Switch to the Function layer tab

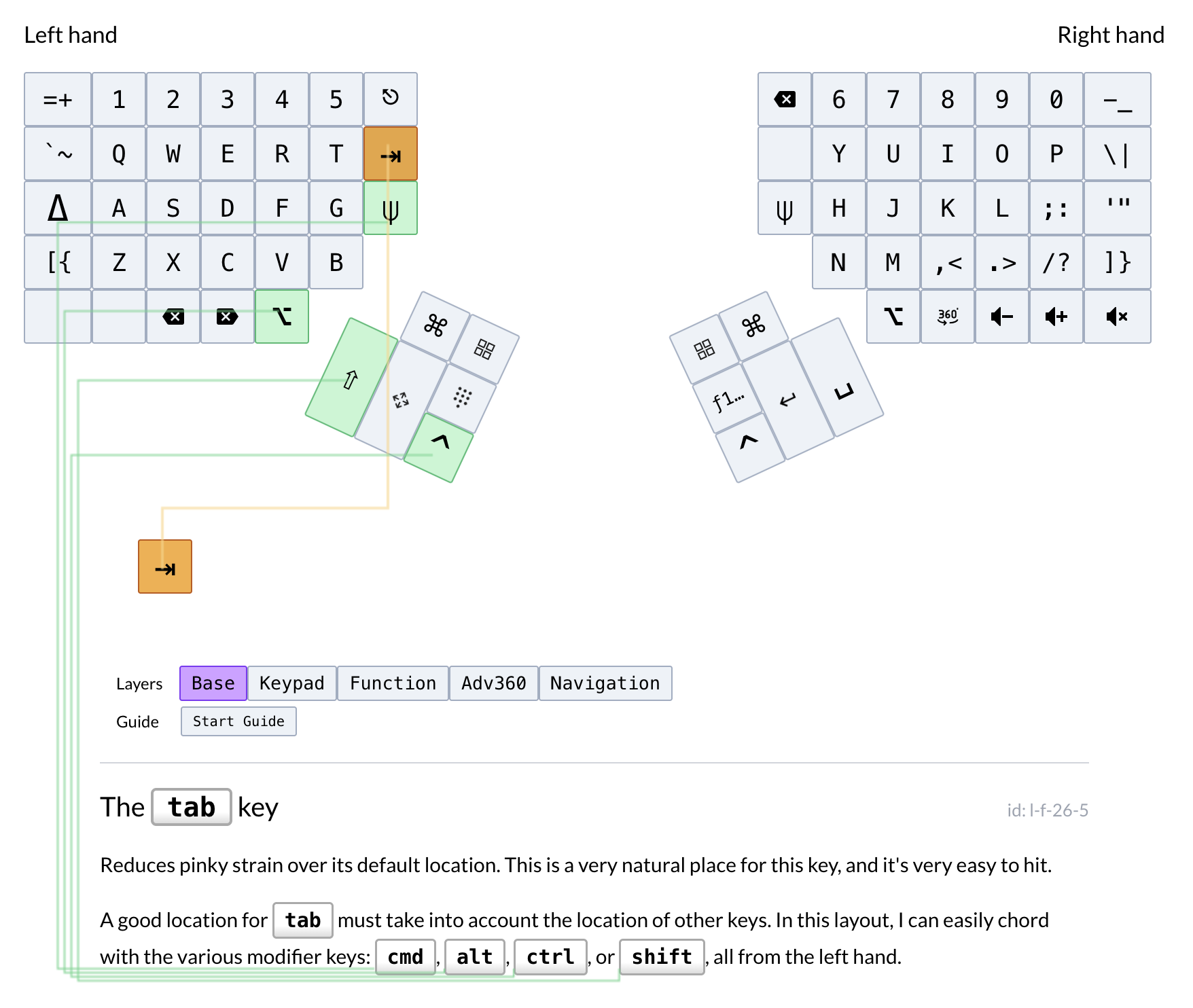[393, 683]
